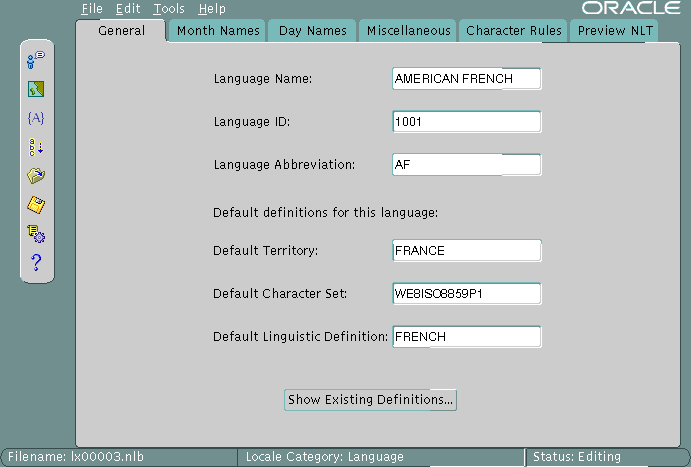Screen dimensions: 691x467
Task: Click the Open folder icon
Action: coord(36,176)
